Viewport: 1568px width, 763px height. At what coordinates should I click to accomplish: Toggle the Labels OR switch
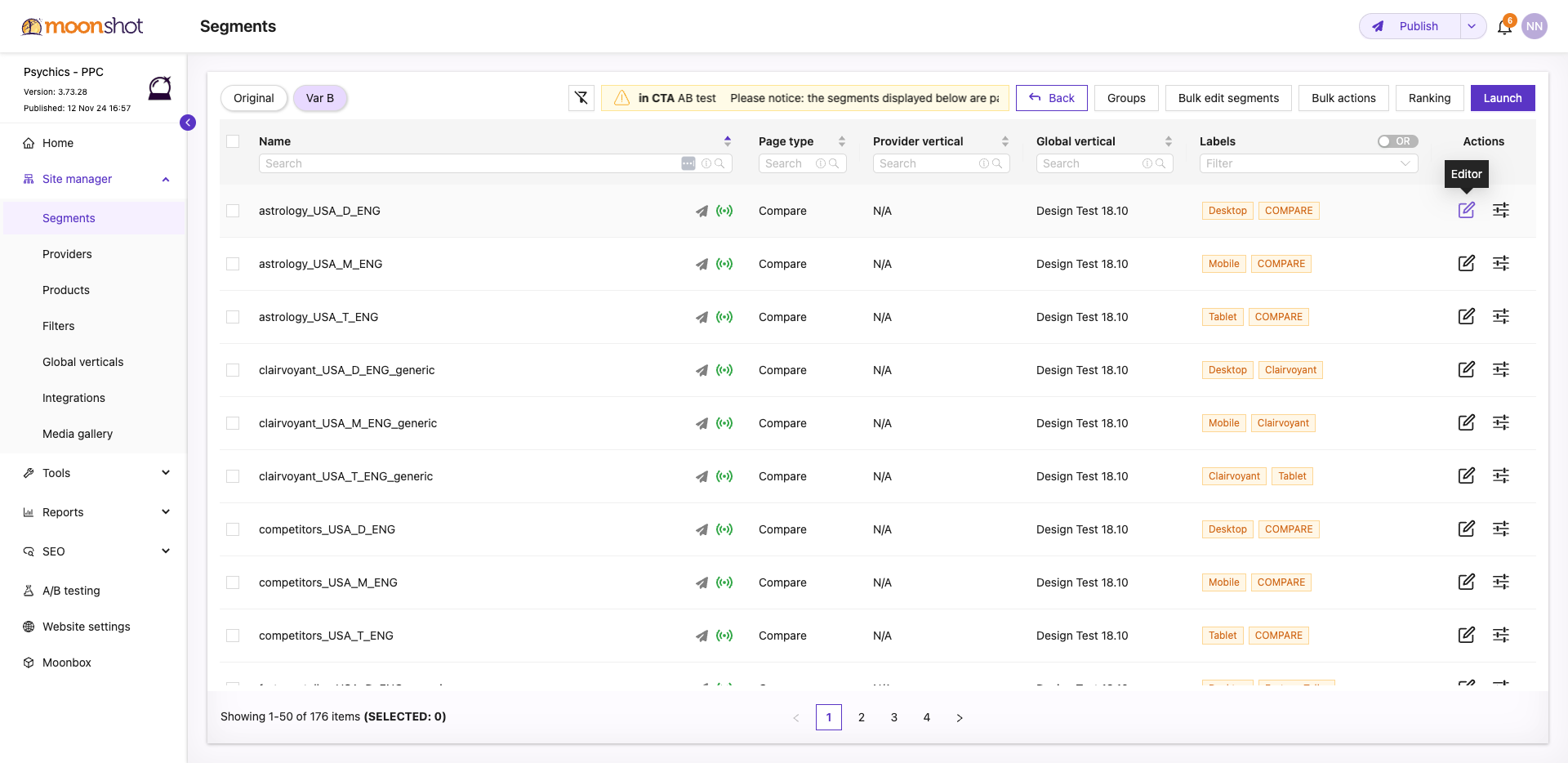click(x=1397, y=141)
